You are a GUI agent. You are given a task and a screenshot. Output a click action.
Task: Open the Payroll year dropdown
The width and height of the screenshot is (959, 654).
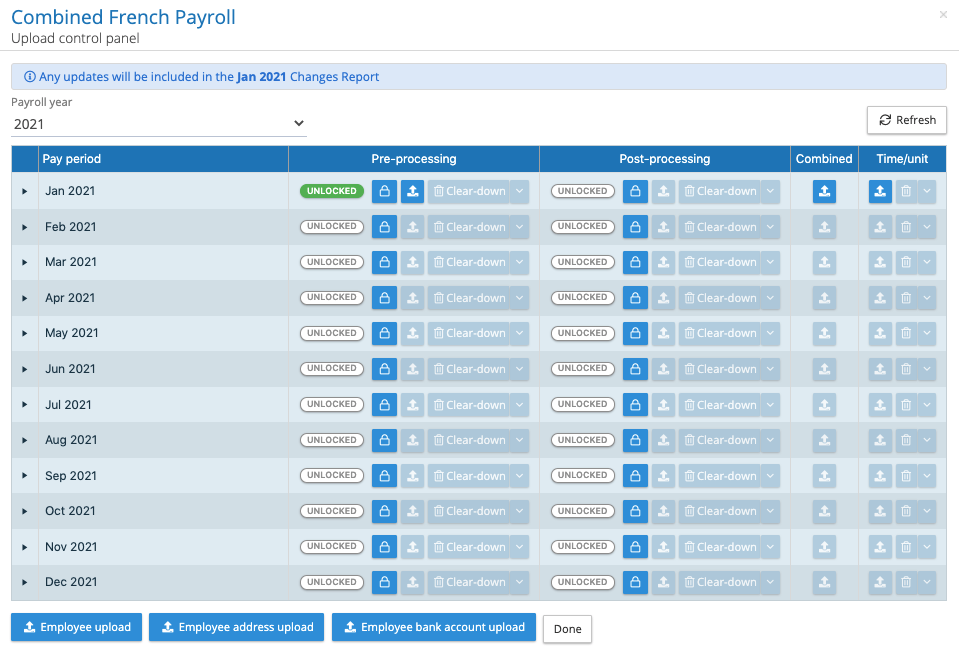tap(159, 123)
